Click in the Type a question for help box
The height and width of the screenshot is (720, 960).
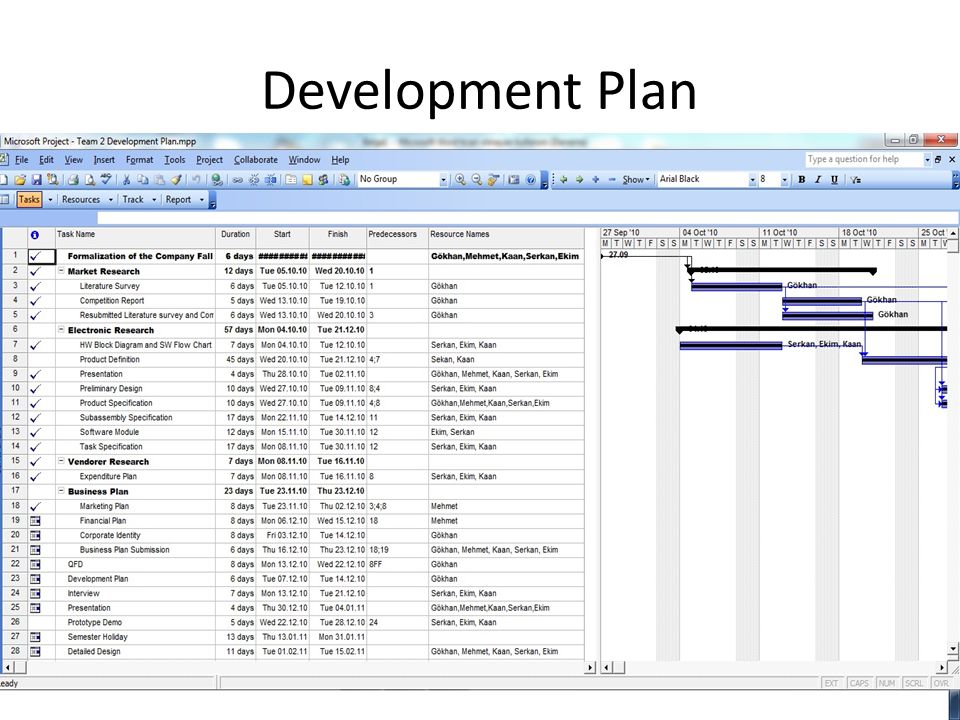pos(863,159)
